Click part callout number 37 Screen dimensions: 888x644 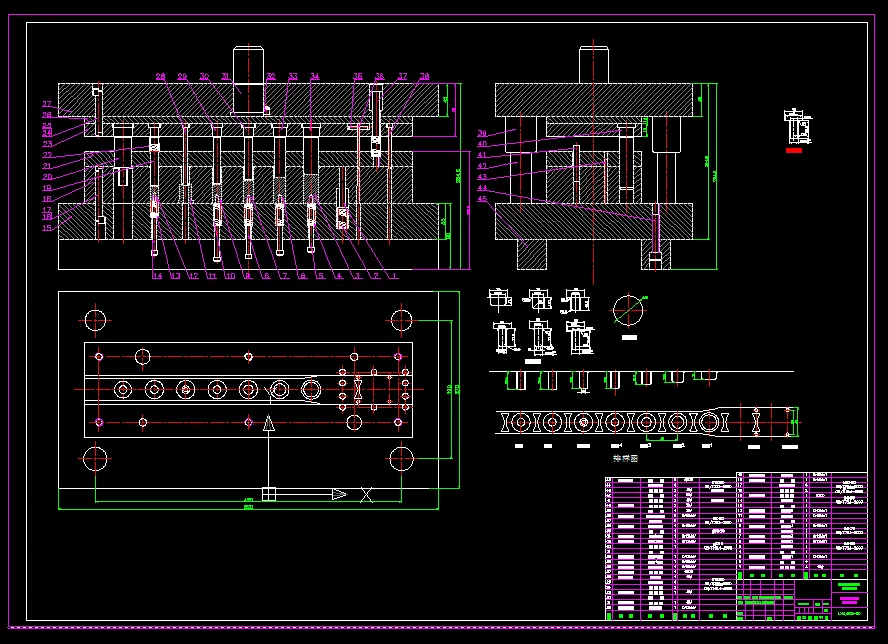click(402, 76)
